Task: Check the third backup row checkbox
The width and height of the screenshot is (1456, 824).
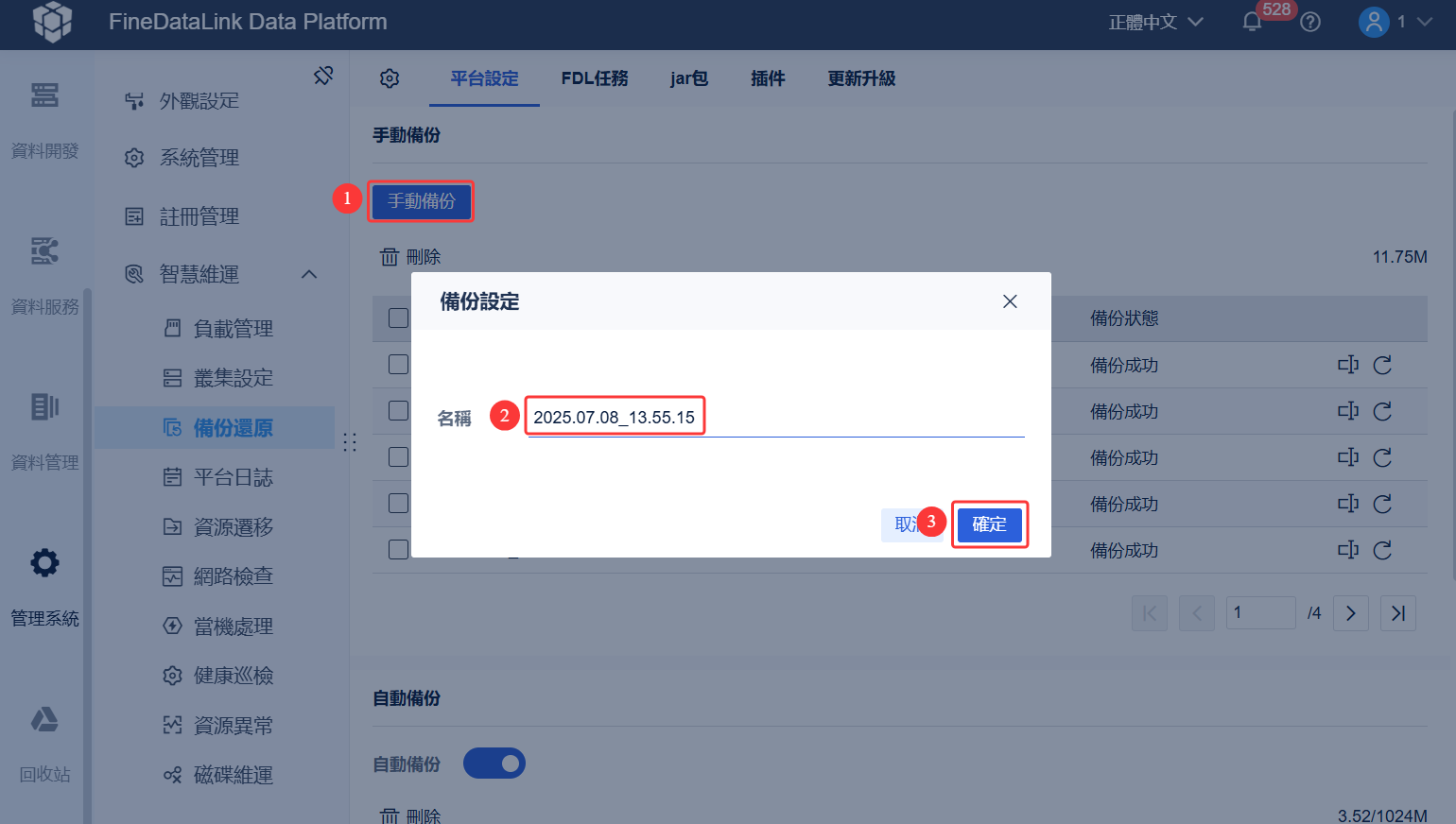Action: coord(399,457)
